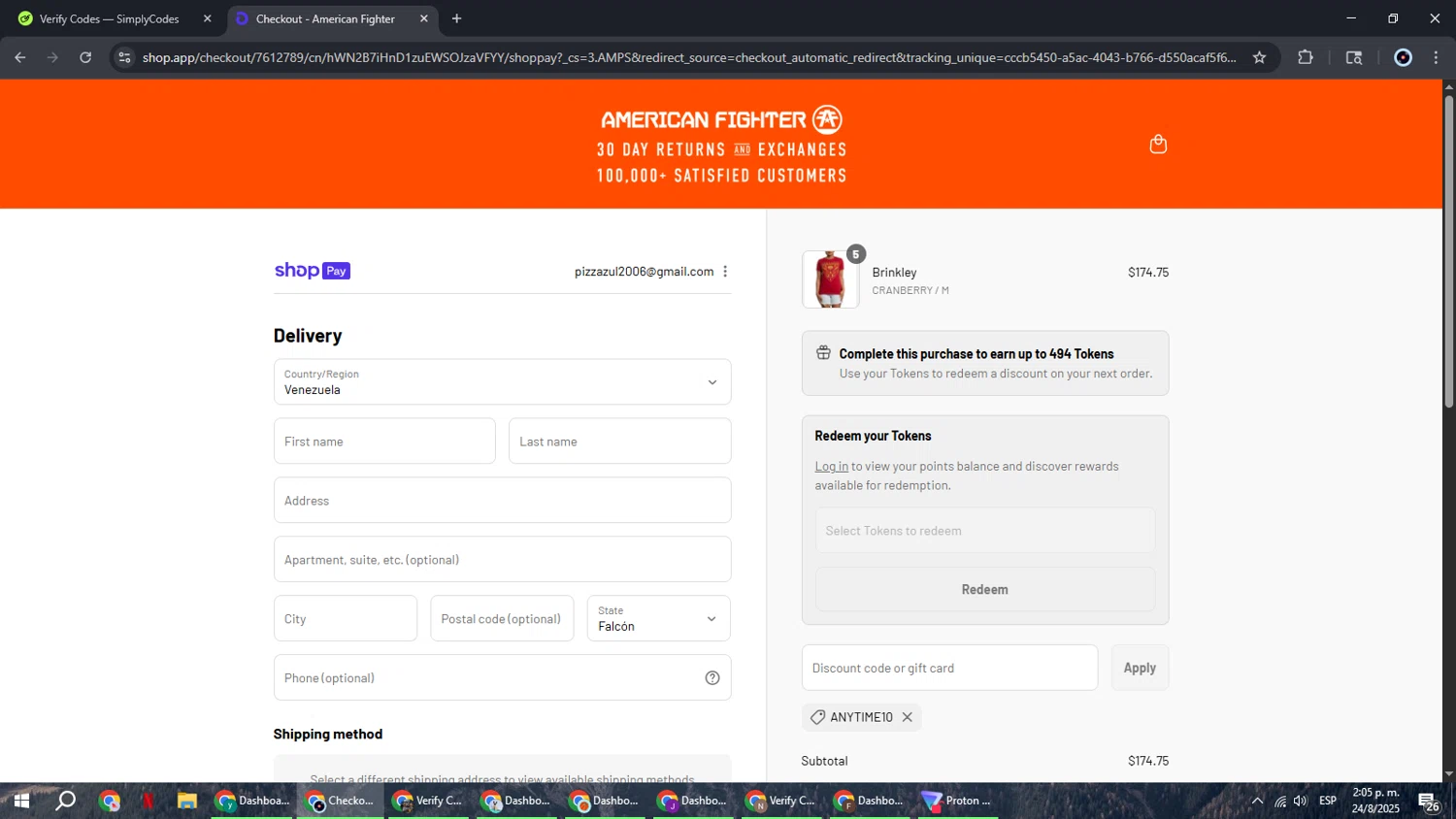Viewport: 1456px width, 819px height.
Task: Click the Select Tokens to redeem field
Action: coord(984,531)
